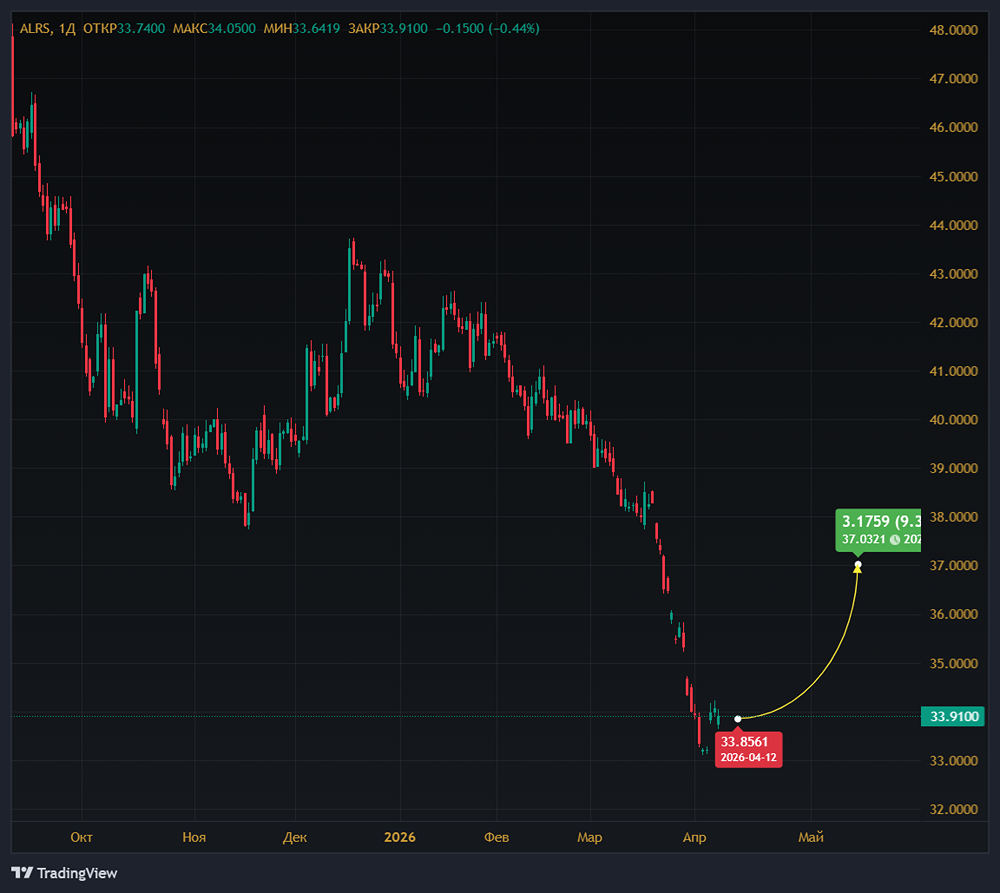Click the Апр label on time axis
Image resolution: width=1000 pixels, height=893 pixels.
[695, 838]
